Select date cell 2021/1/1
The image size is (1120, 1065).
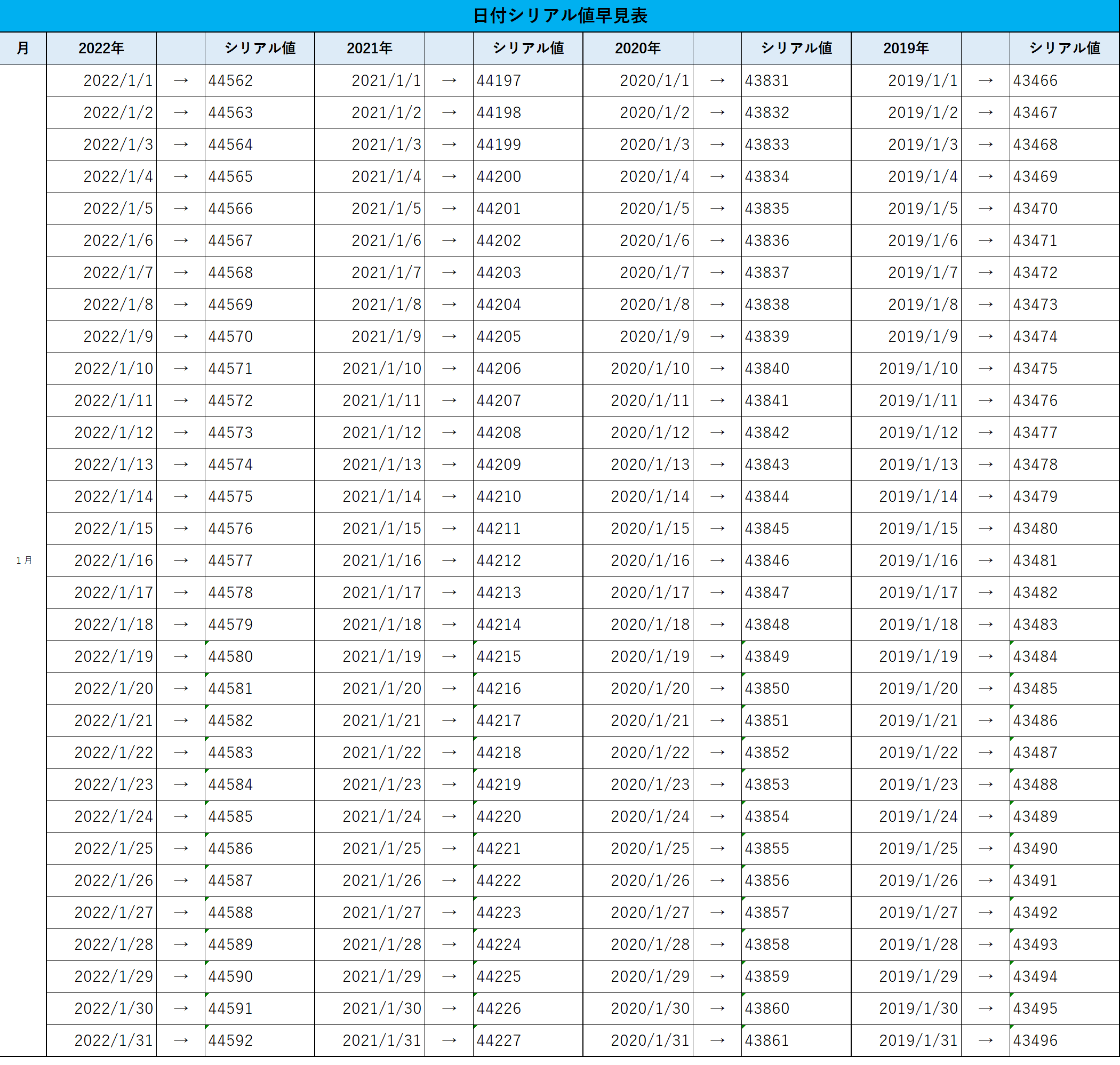370,81
